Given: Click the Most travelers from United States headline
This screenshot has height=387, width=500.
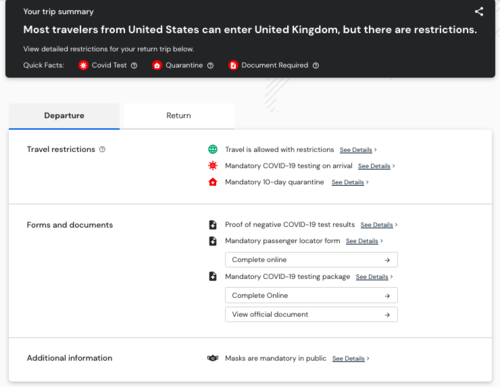Looking at the screenshot, I should click(250, 30).
